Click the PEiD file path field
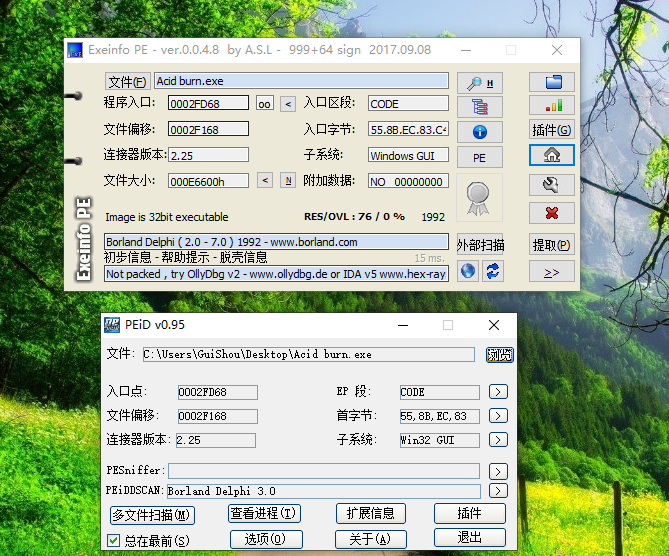This screenshot has height=556, width=669. coord(308,354)
